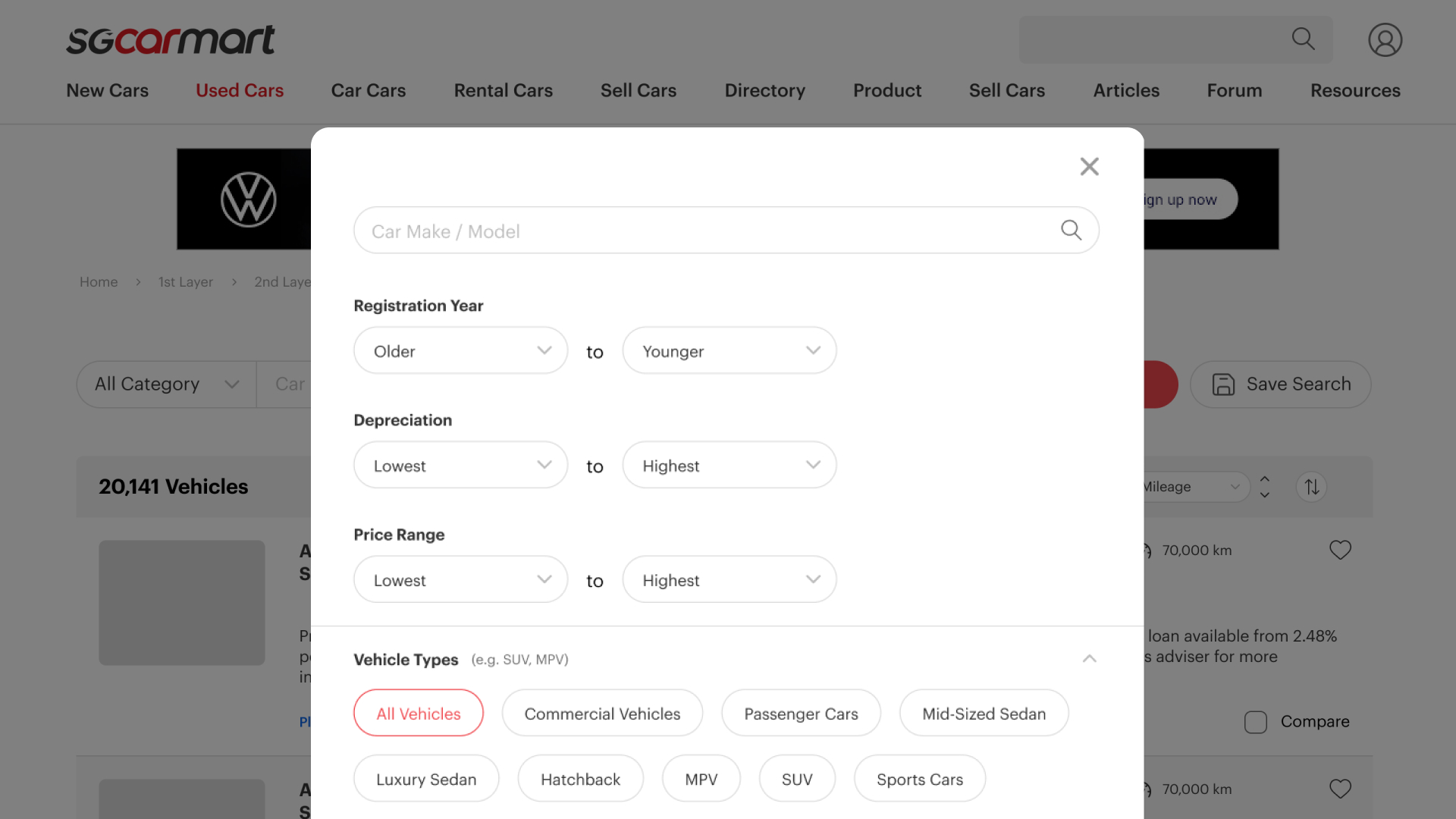
Task: Open the Articles menu item
Action: point(1126,90)
